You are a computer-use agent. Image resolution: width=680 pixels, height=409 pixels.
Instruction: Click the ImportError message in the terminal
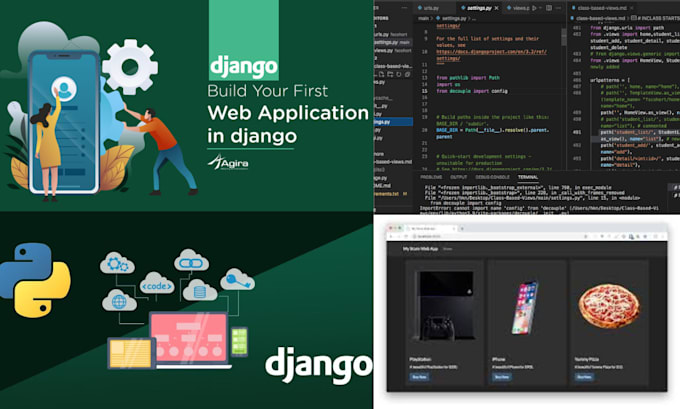point(540,208)
